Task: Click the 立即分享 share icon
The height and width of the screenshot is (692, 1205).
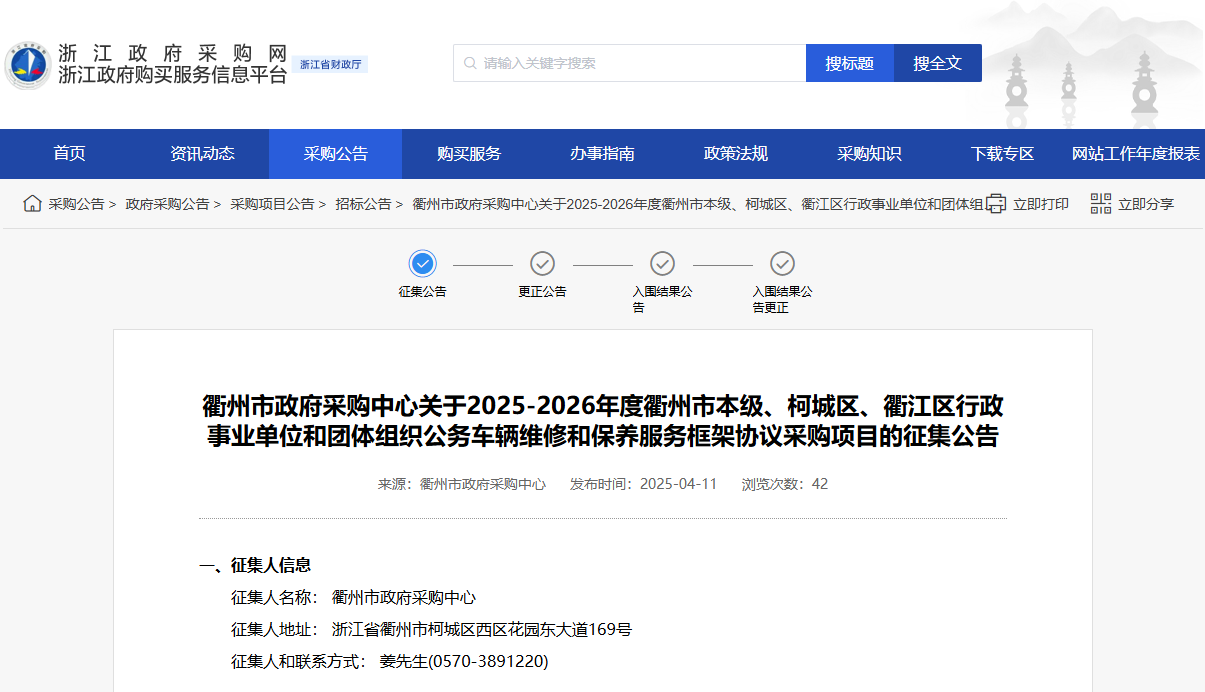Action: [1100, 203]
